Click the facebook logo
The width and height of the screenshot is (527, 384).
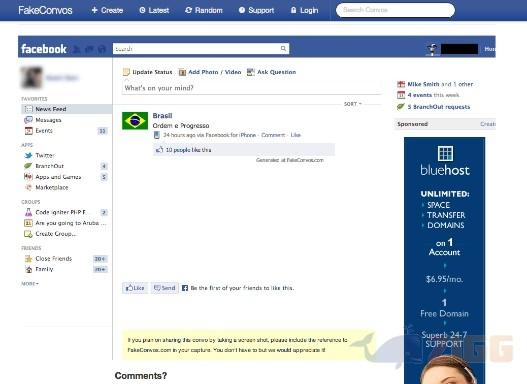coord(44,49)
